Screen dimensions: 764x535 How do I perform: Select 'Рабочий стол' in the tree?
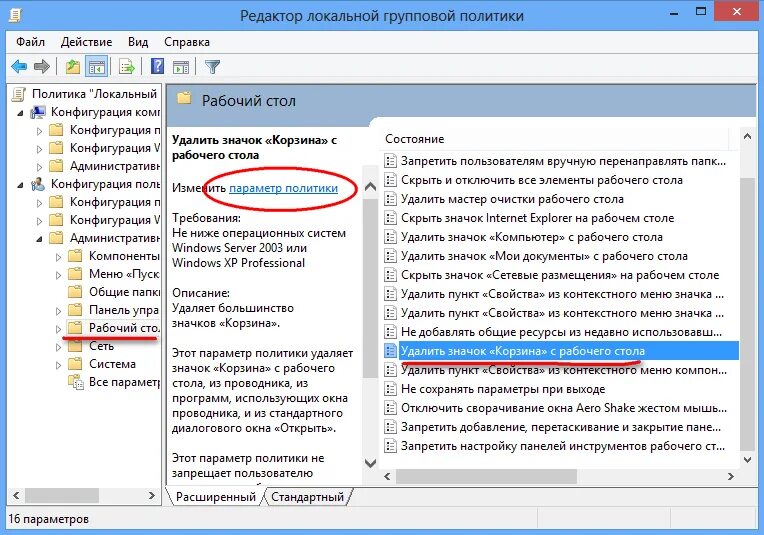[x=124, y=328]
